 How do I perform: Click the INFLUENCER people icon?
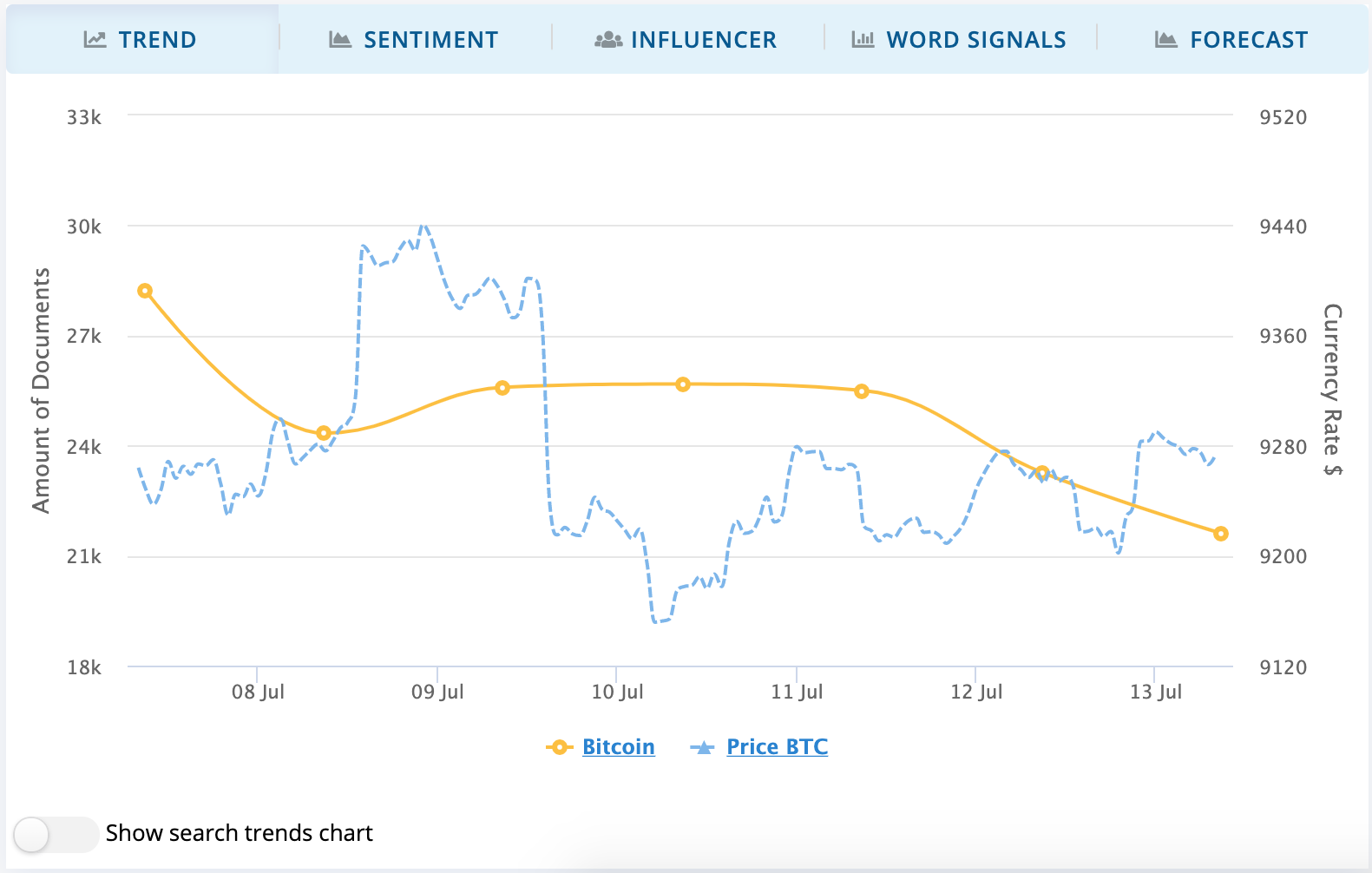(x=610, y=39)
